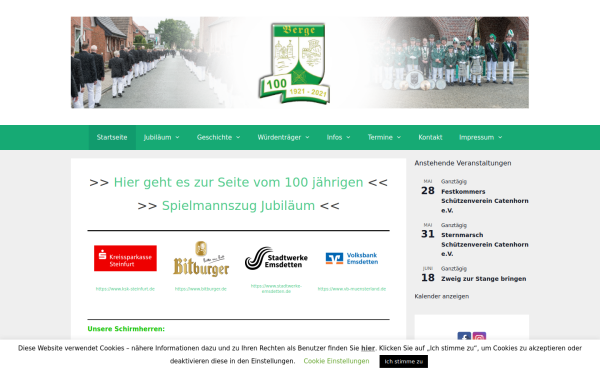600x375 pixels.
Task: Expand the Infos menu chevron
Action: 348,137
